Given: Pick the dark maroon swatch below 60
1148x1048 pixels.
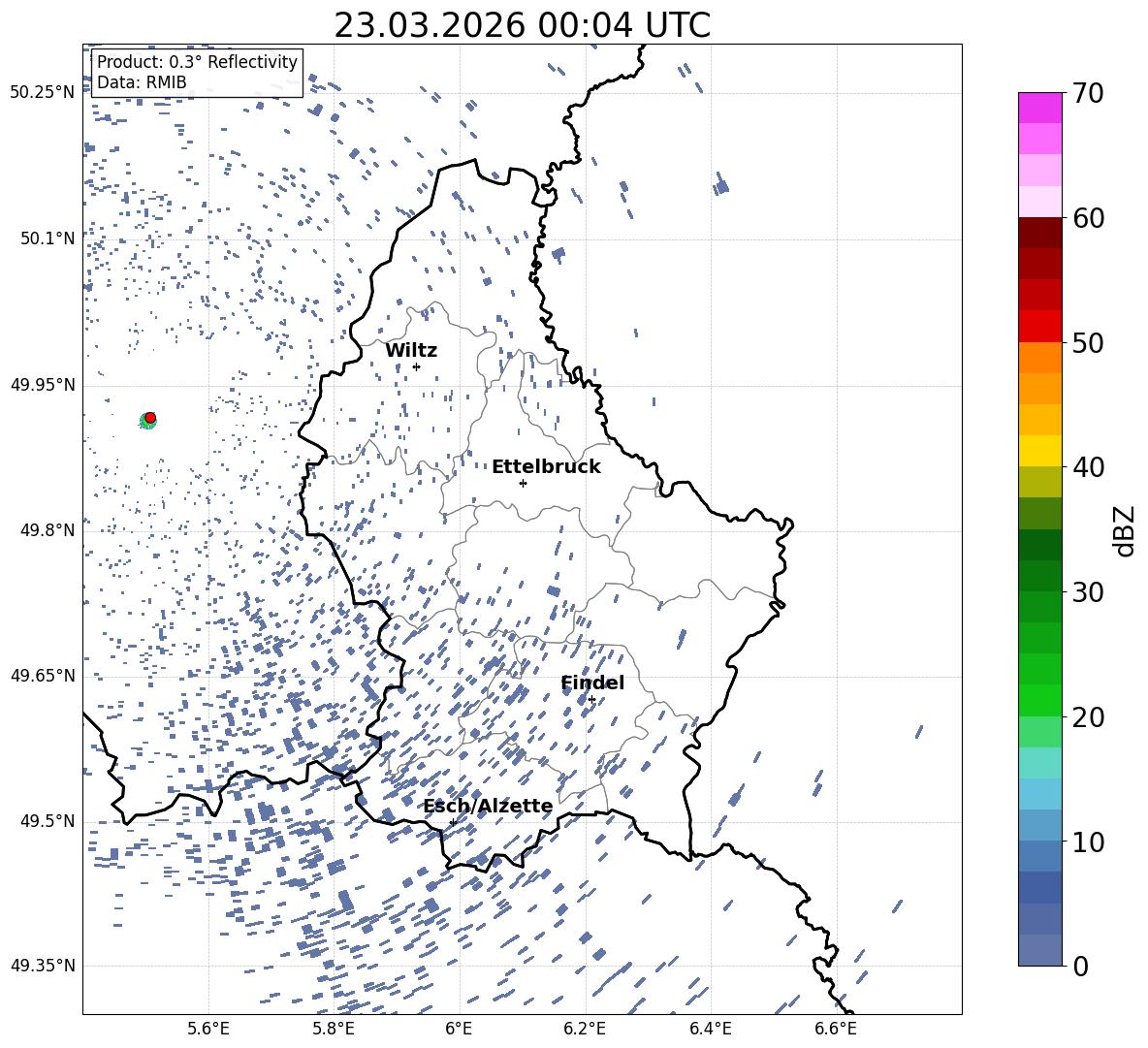Looking at the screenshot, I should [x=1040, y=233].
